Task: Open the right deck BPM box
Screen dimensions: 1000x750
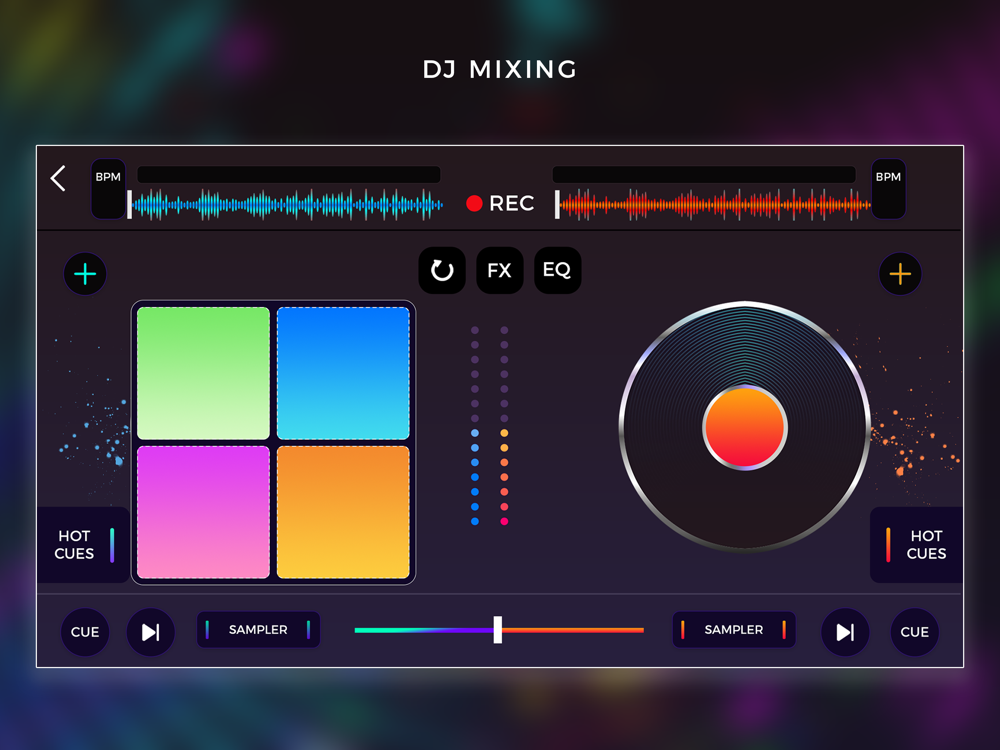Action: 888,189
